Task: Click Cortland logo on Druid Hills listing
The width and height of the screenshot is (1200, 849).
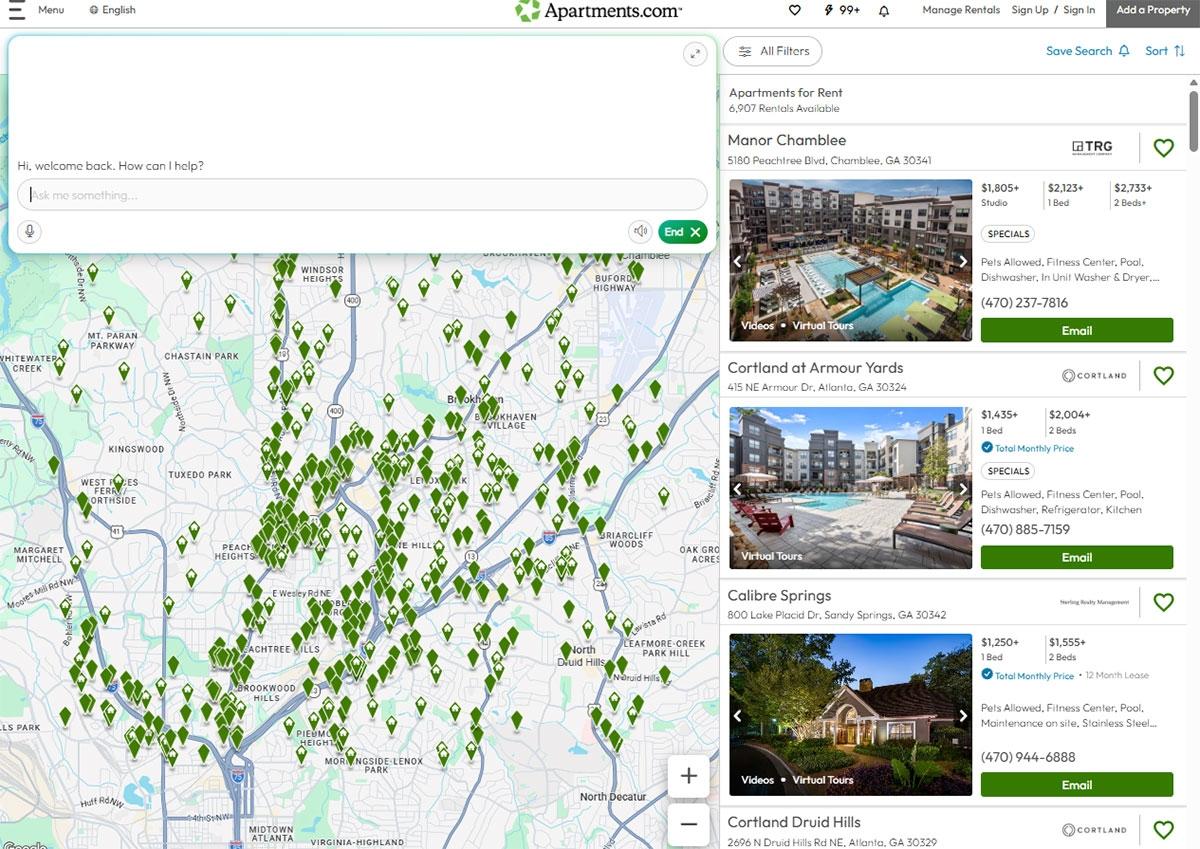Action: point(1094,830)
